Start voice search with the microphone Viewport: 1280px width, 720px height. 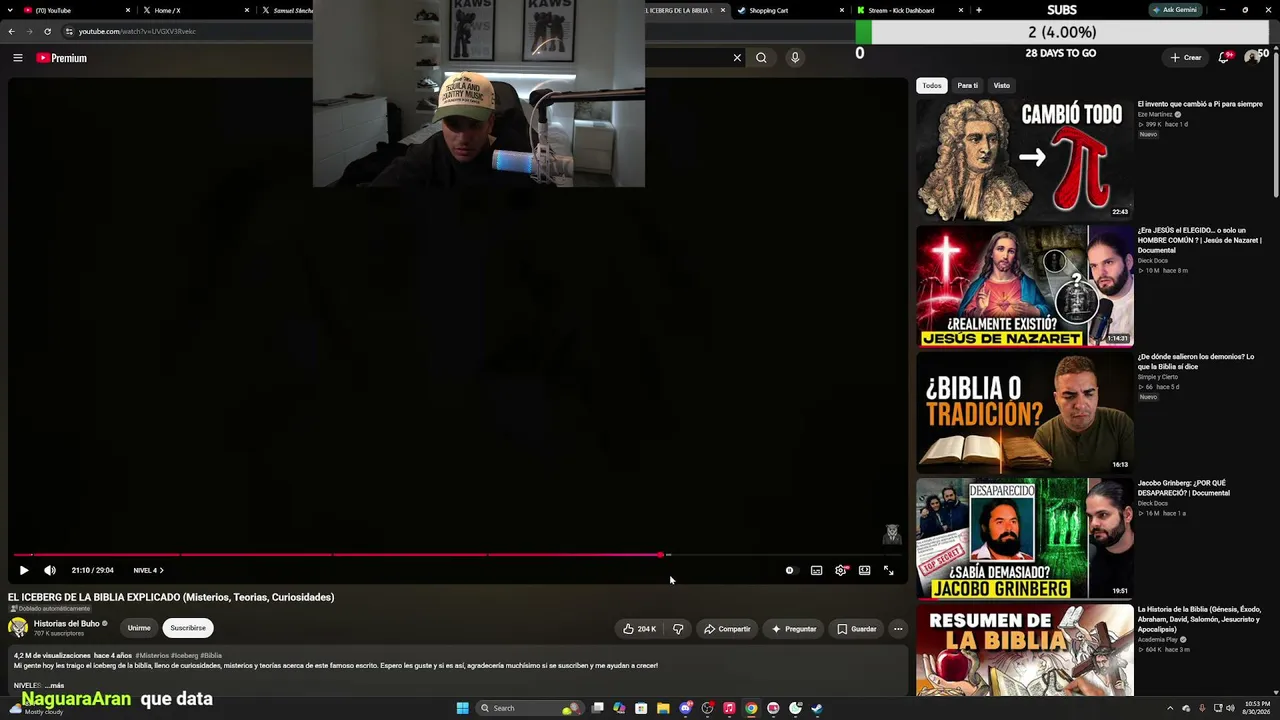pyautogui.click(x=795, y=58)
